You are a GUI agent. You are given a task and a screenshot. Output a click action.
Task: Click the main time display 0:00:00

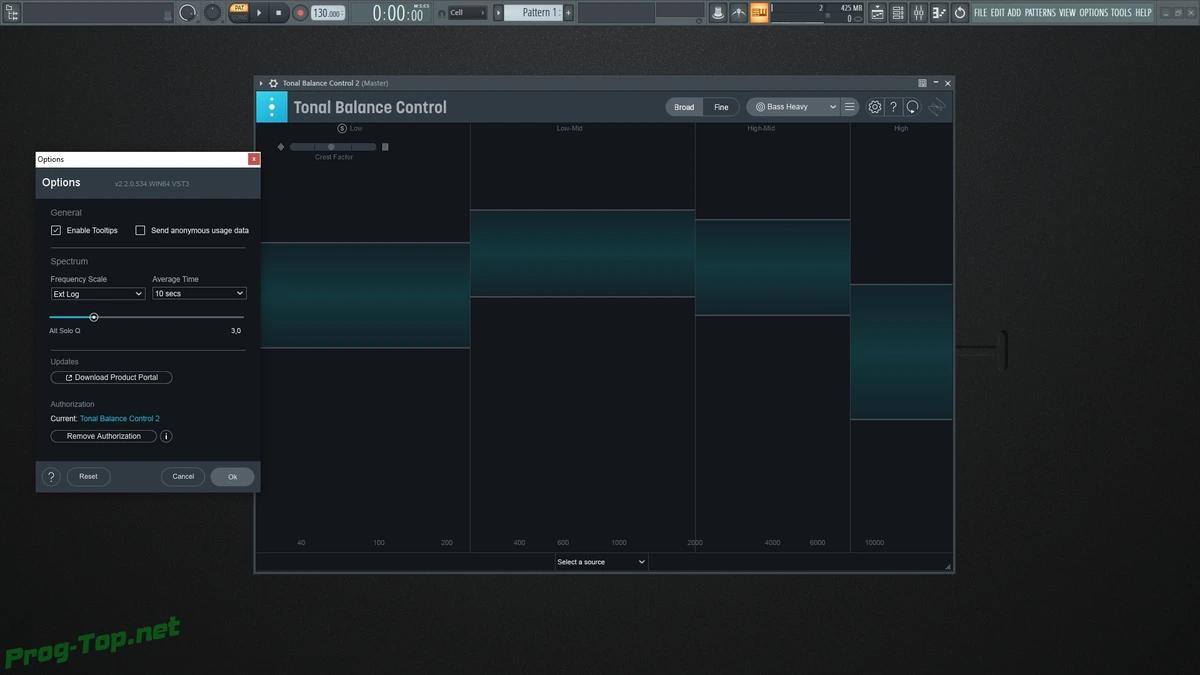tap(398, 13)
